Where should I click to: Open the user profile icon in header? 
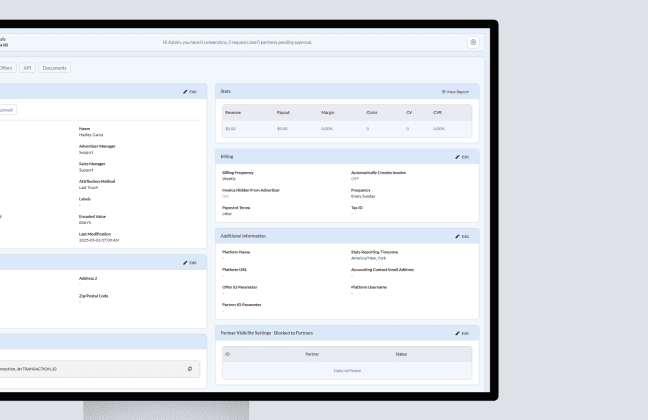(x=473, y=42)
